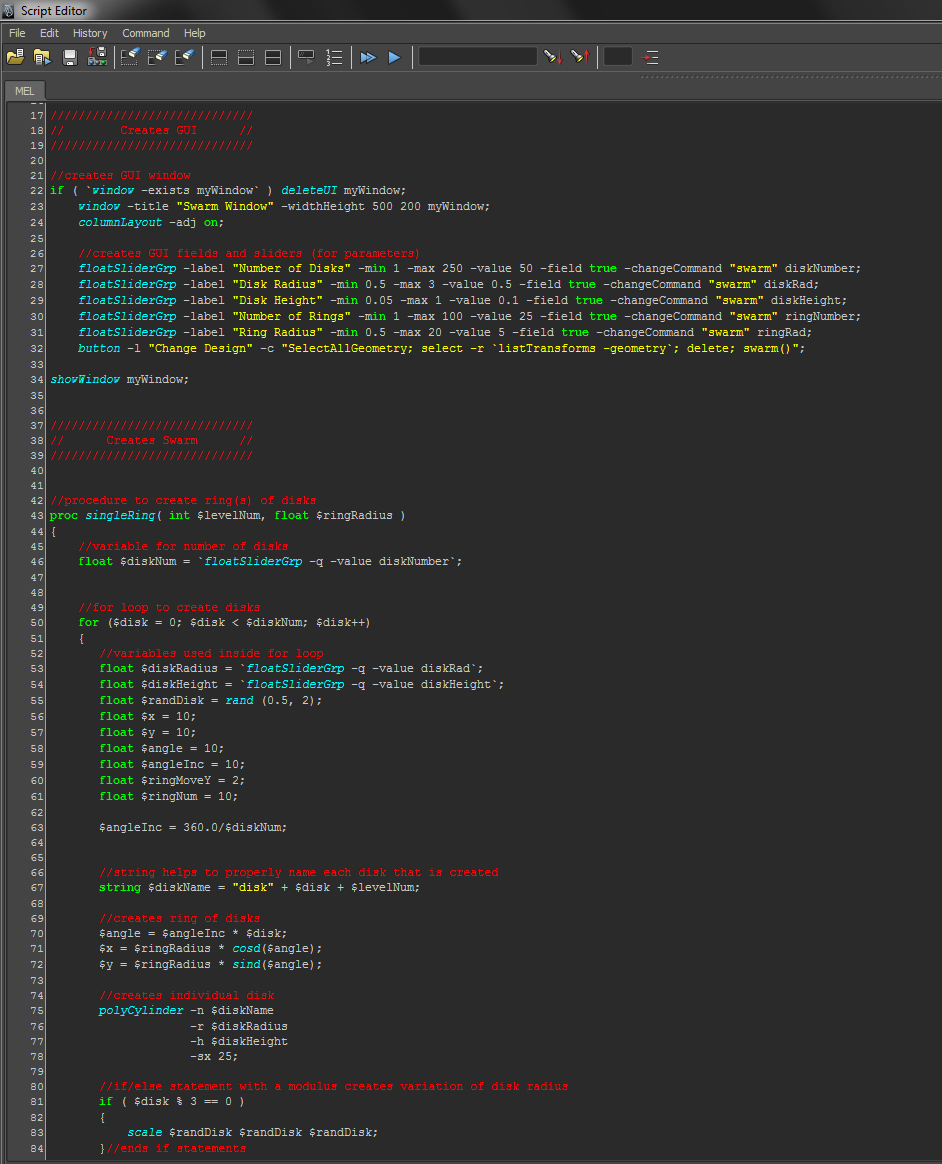Image resolution: width=942 pixels, height=1164 pixels.
Task: Select the search-up flashlight icon
Action: (x=578, y=57)
